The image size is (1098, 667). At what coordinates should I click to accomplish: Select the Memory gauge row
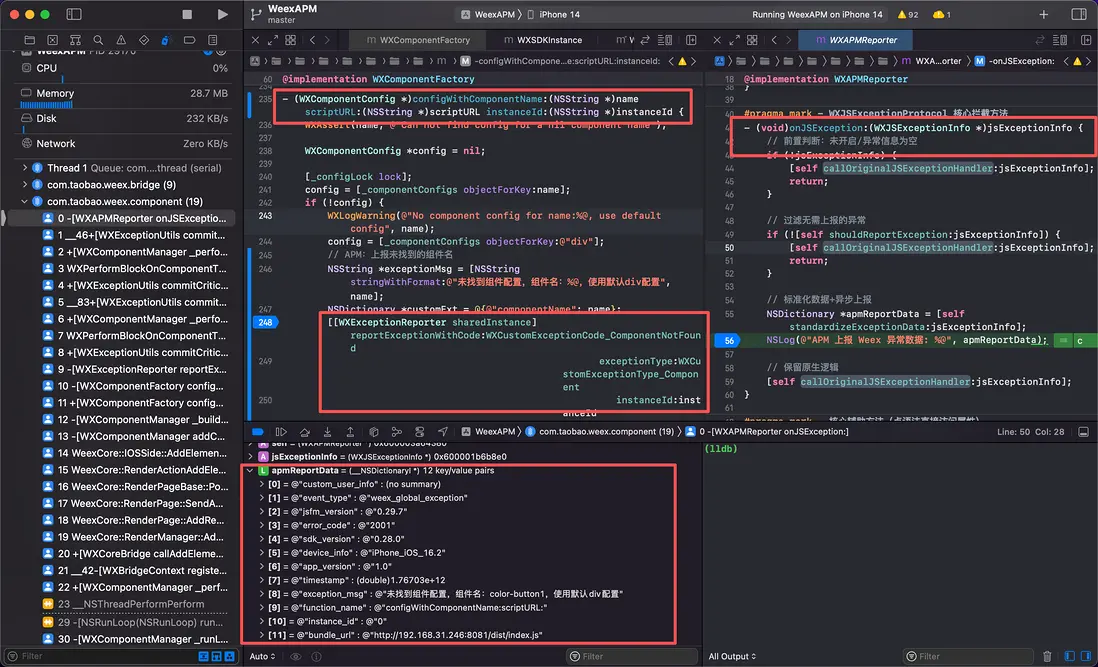click(55, 93)
